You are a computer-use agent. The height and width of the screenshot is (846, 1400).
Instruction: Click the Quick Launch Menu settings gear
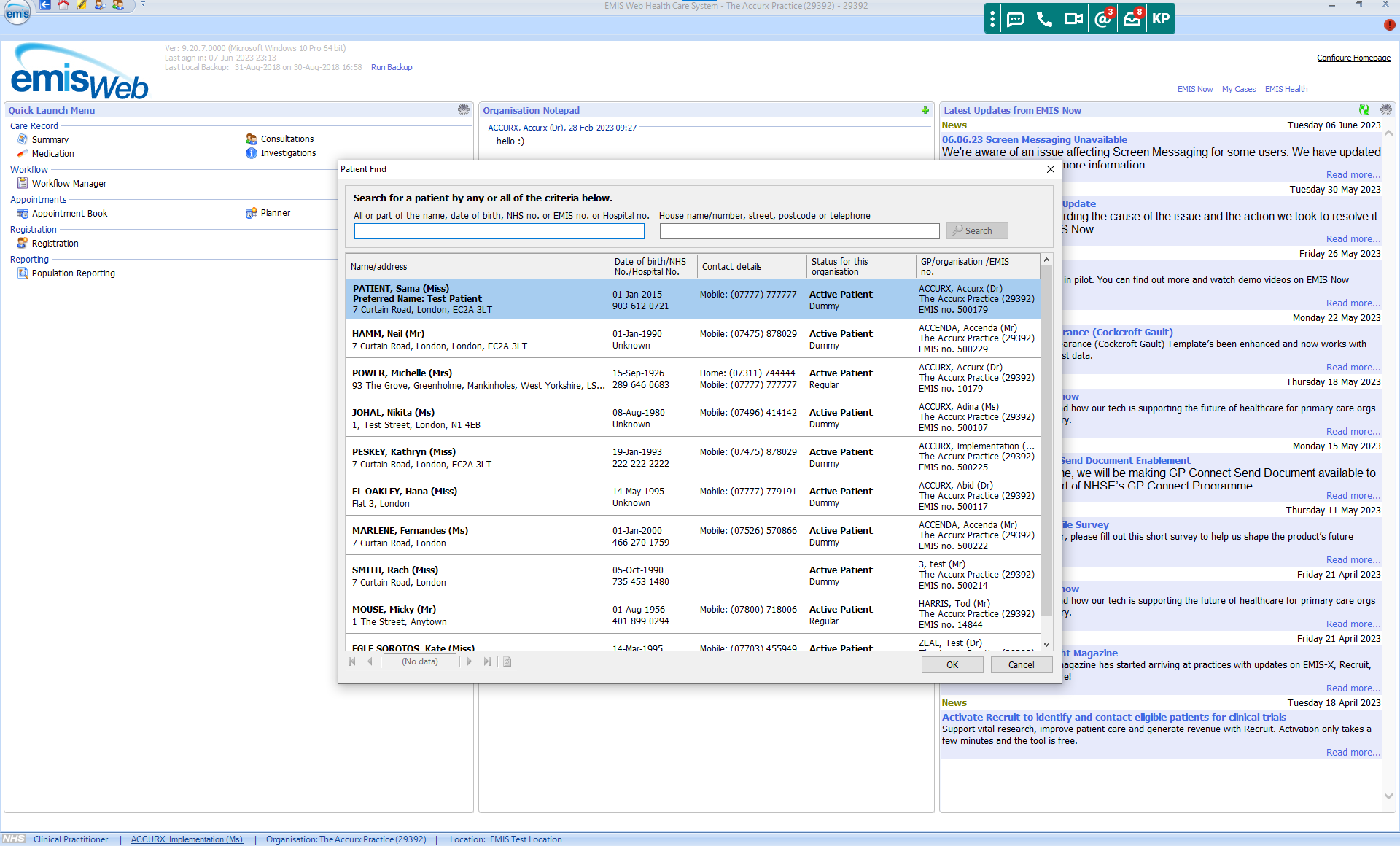464,109
